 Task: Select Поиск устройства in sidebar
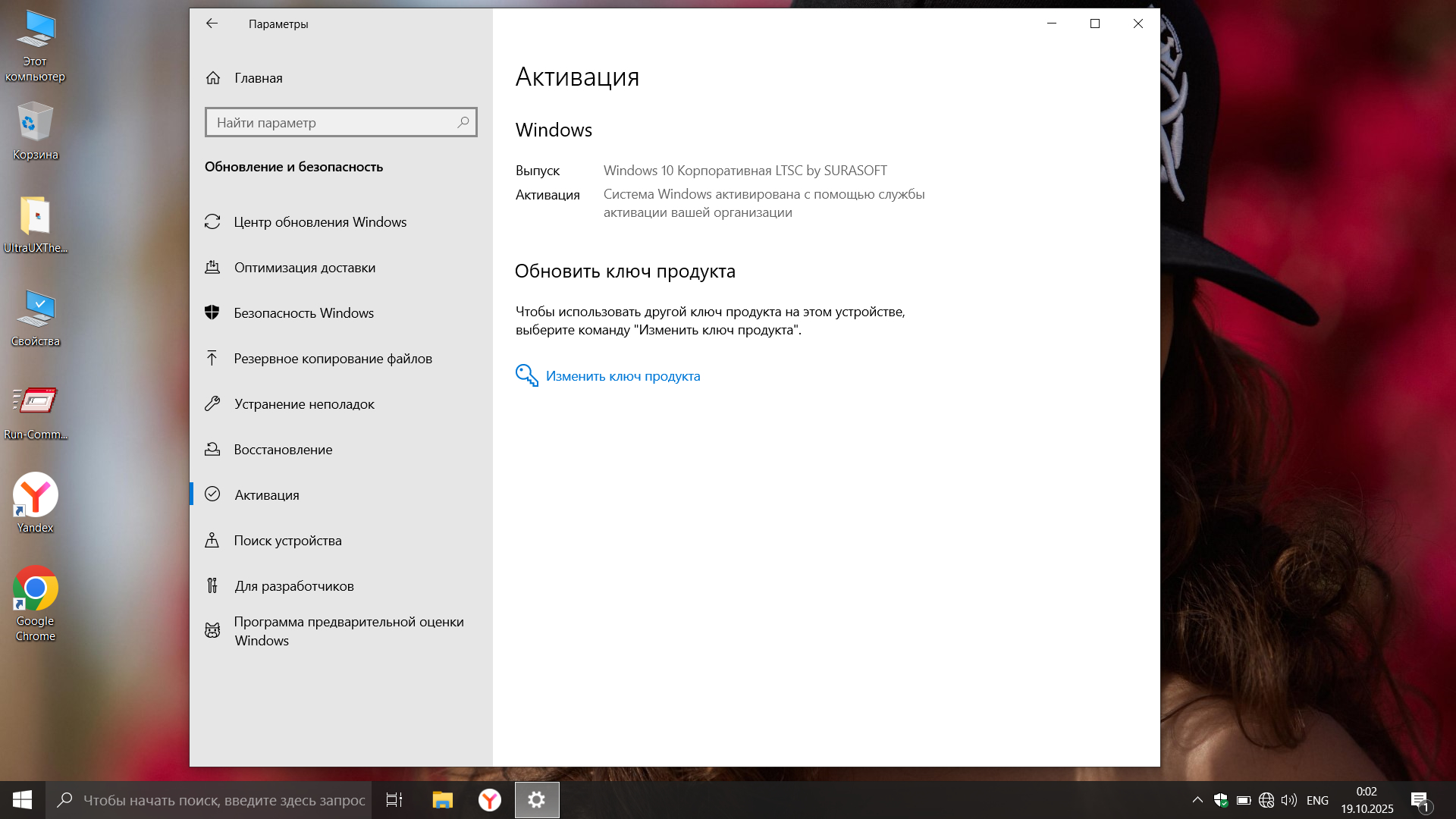click(287, 541)
